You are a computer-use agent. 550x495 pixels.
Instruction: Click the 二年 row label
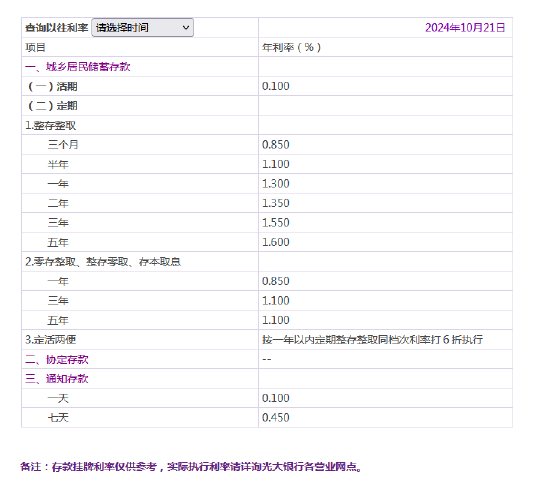[x=58, y=203]
